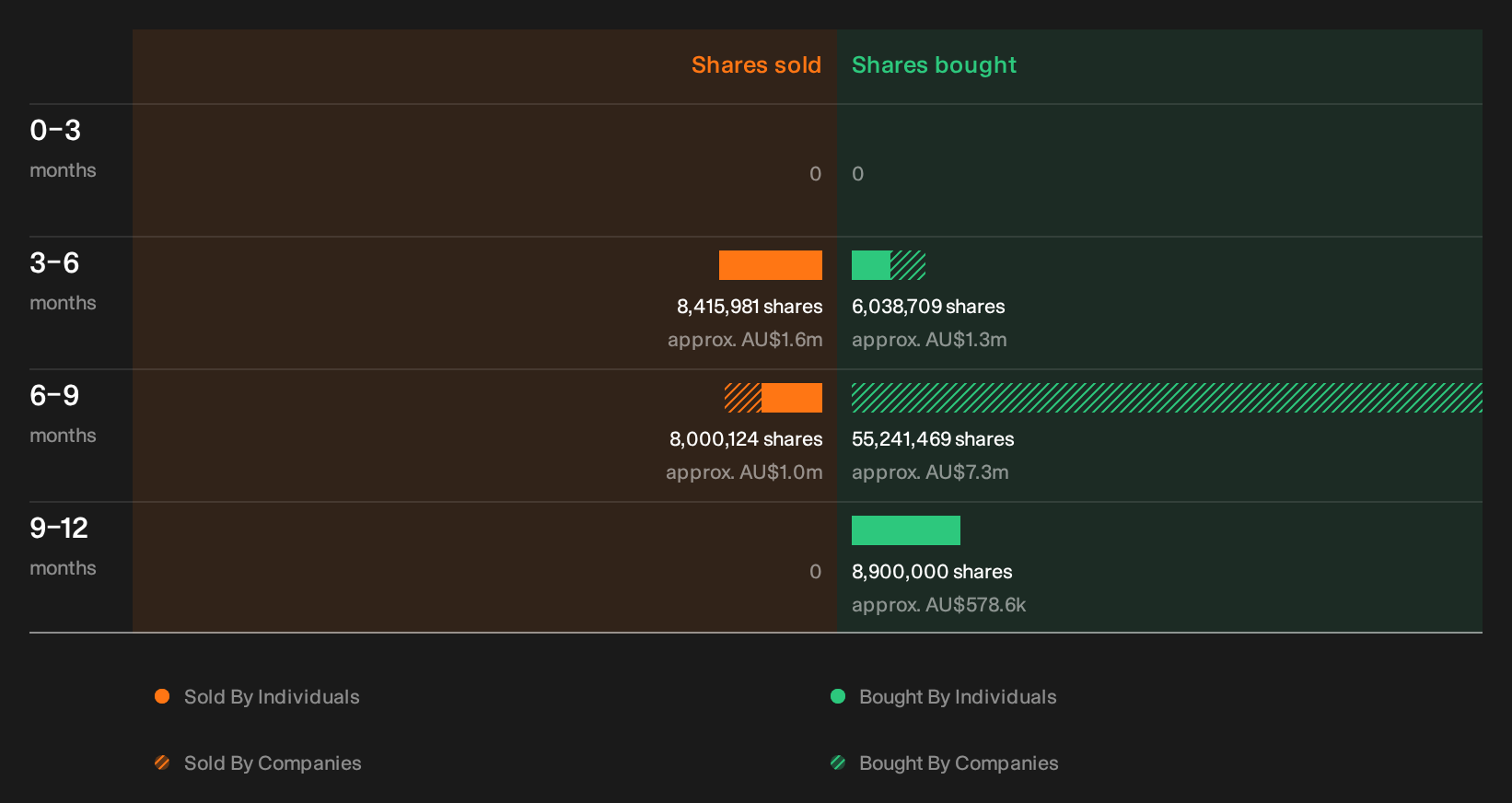This screenshot has width=1512, height=803.
Task: Click the zero sold value for 9-12 months
Action: (x=815, y=572)
